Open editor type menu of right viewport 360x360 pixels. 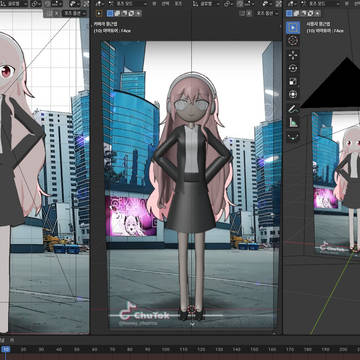pos(291,4)
